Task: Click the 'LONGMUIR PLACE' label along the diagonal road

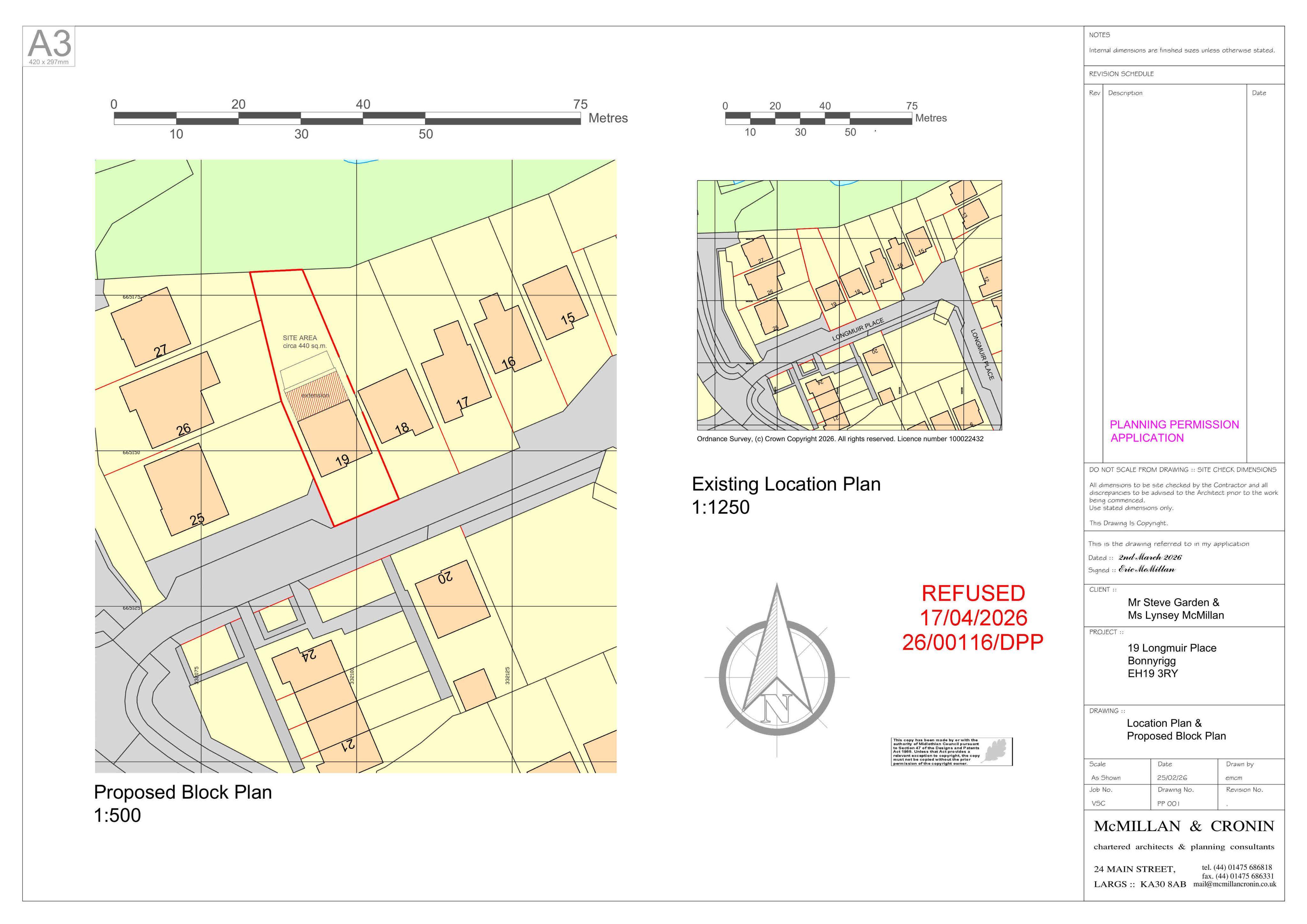Action: [858, 330]
